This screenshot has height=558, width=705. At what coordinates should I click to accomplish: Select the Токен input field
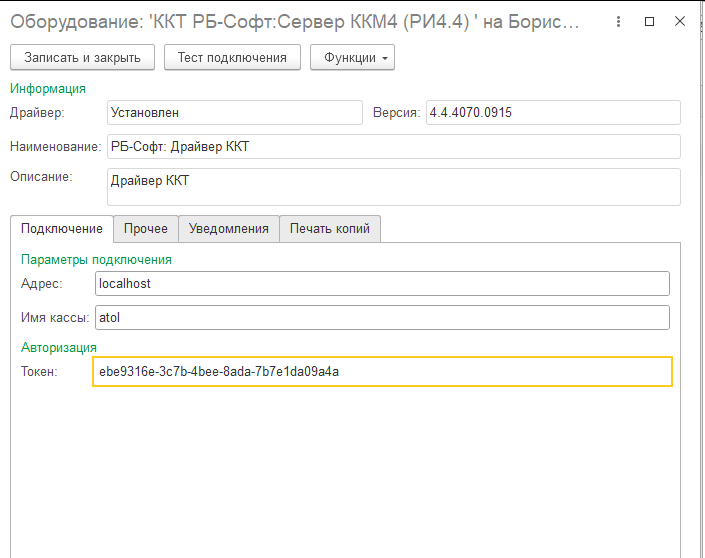point(382,371)
